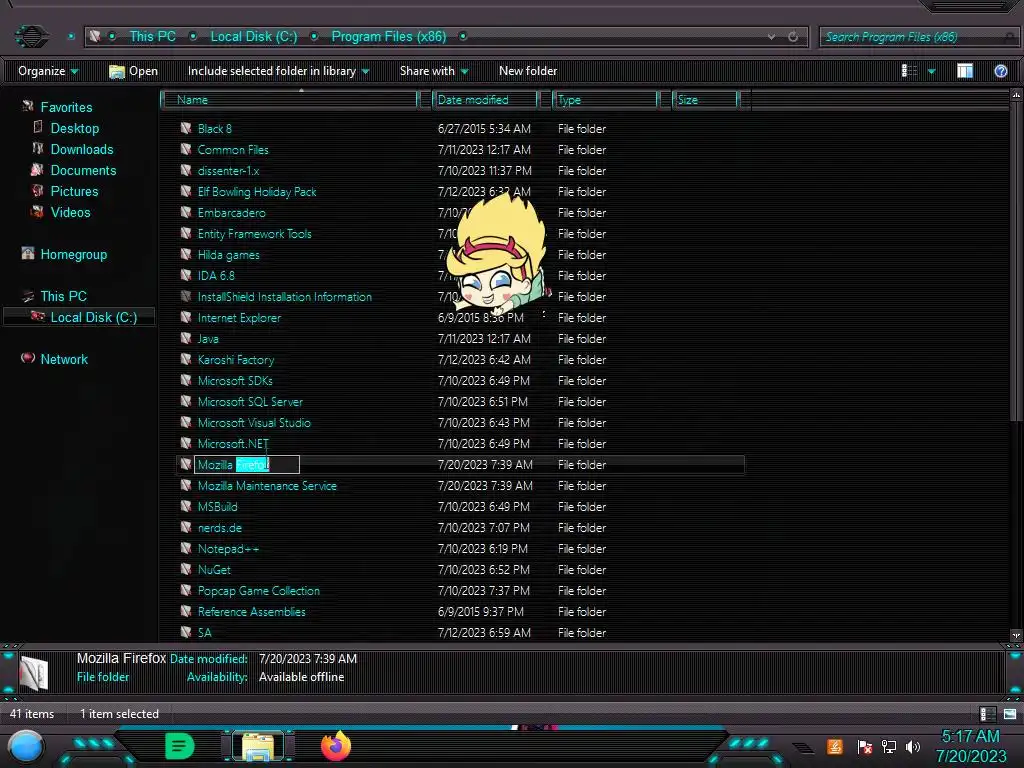This screenshot has width=1024, height=768.
Task: Click the change view icon
Action: pos(909,71)
